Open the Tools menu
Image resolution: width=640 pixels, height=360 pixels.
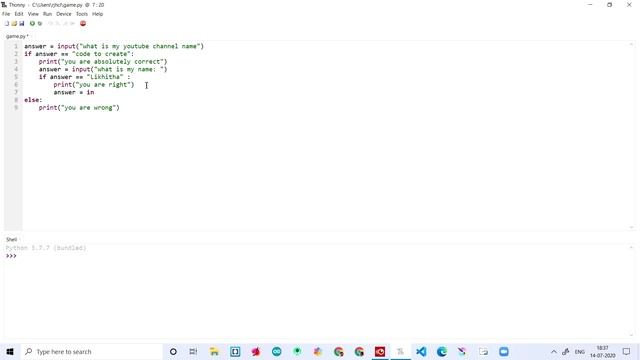[82, 14]
